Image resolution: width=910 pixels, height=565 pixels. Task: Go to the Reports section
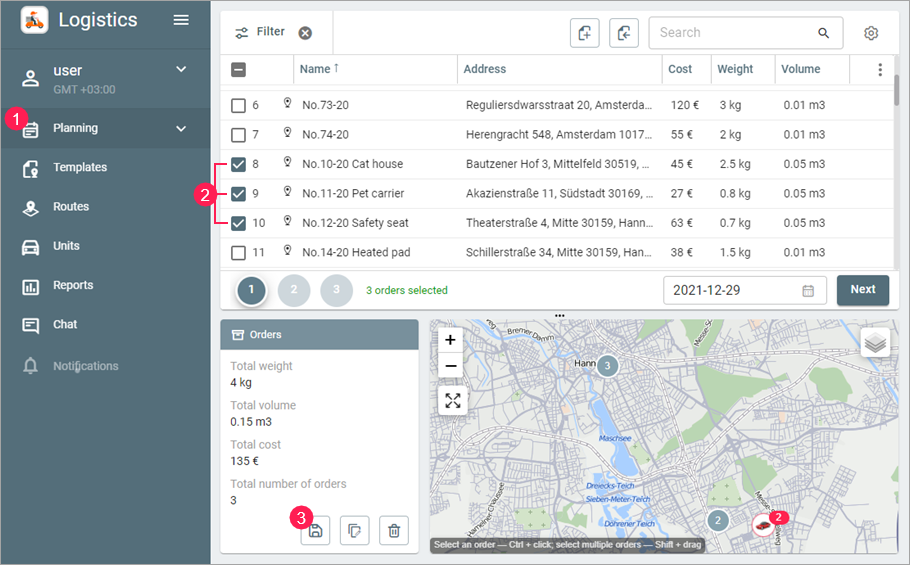click(73, 286)
